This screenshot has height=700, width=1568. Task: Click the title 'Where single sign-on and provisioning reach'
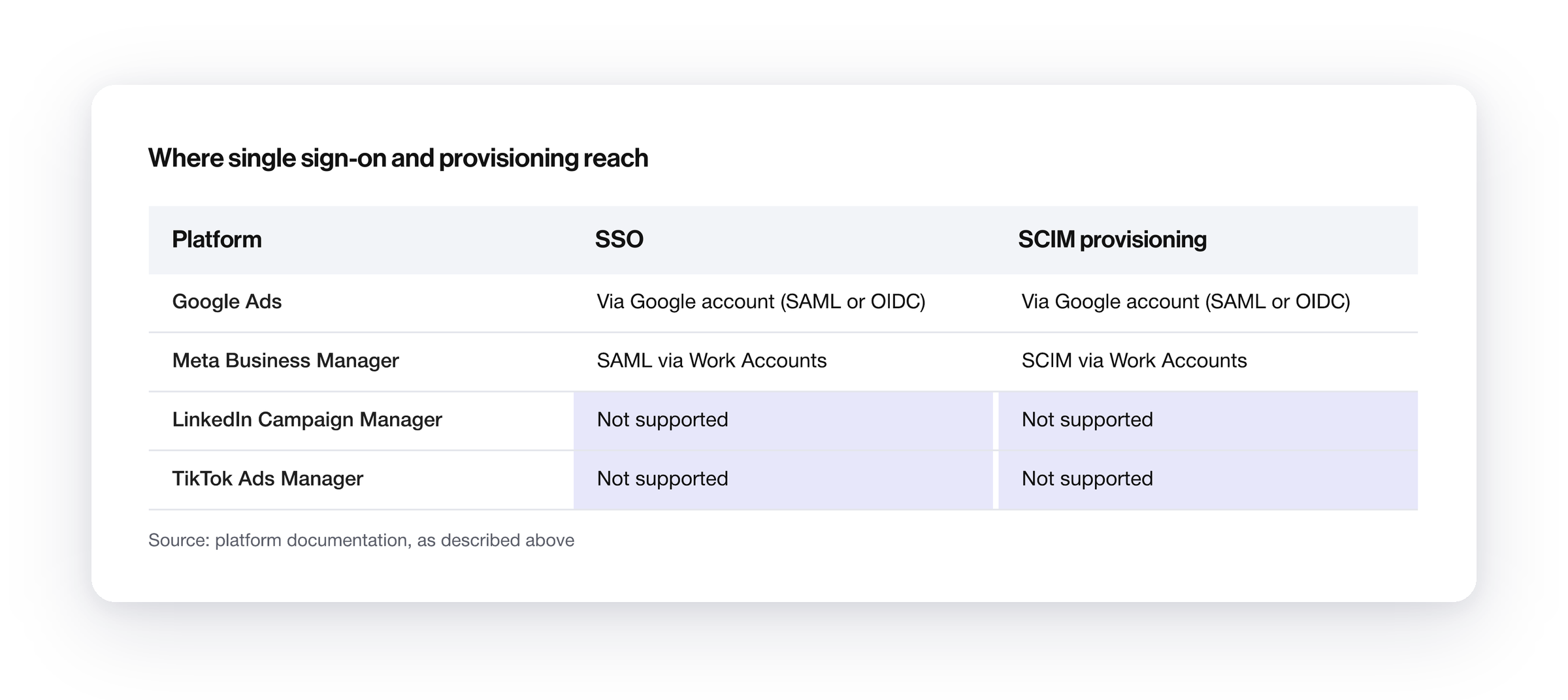pyautogui.click(x=398, y=159)
